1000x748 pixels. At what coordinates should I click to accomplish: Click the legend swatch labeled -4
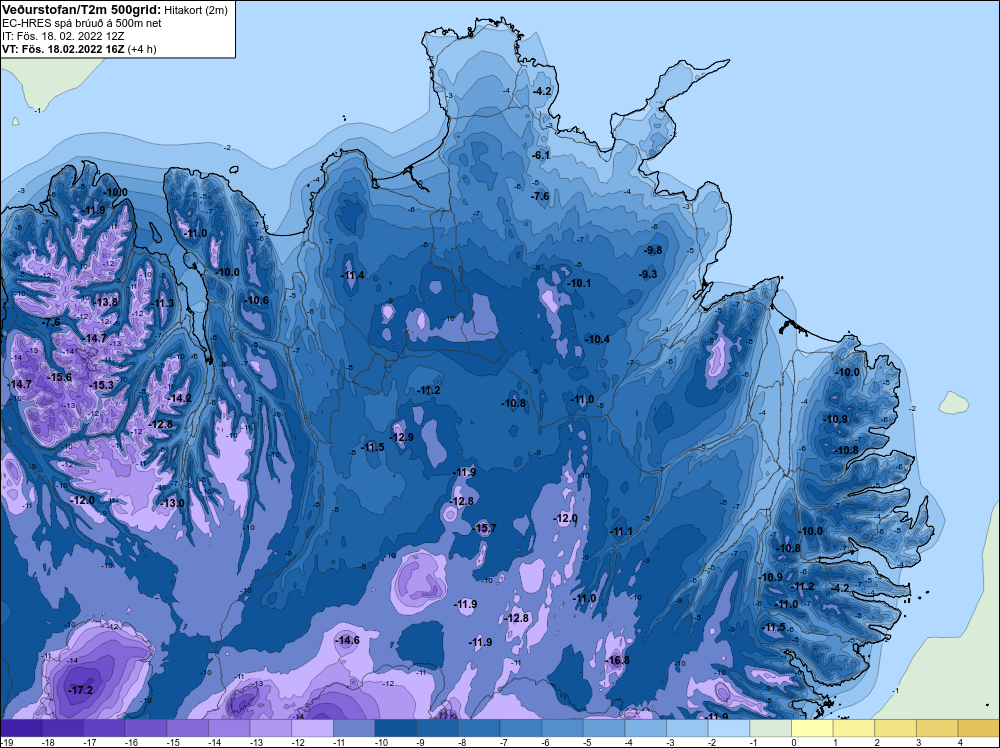[x=645, y=728]
